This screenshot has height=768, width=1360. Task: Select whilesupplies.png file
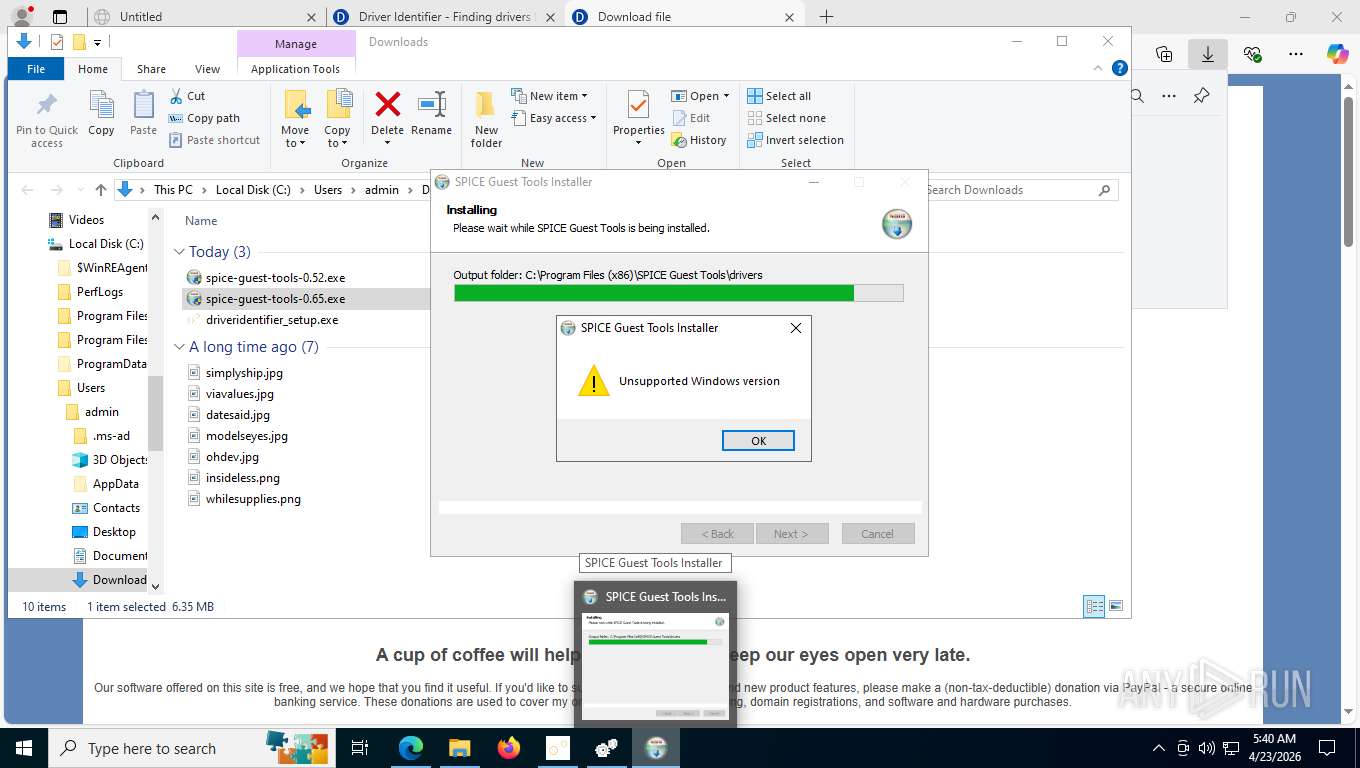click(x=253, y=499)
